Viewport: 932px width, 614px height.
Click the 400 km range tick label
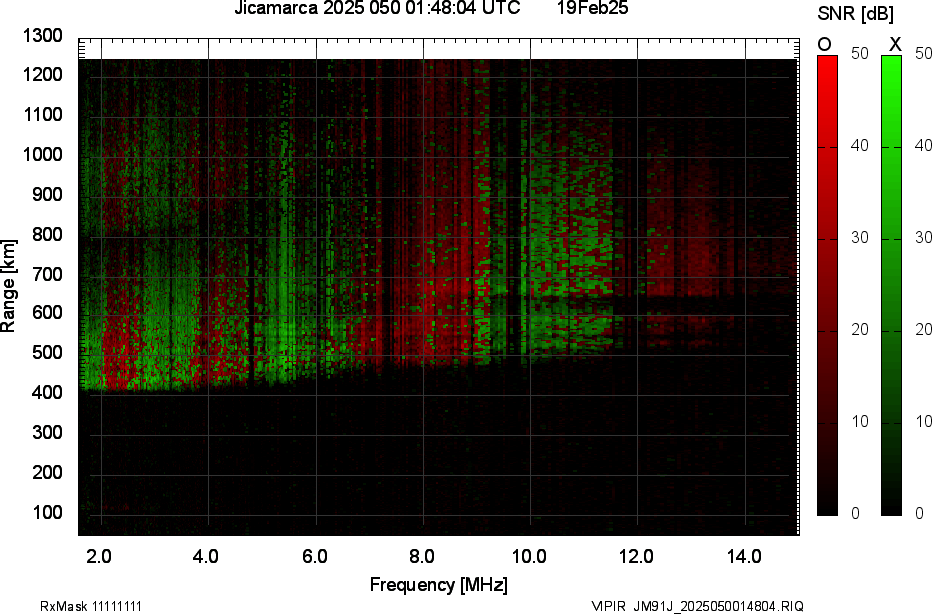[x=46, y=392]
